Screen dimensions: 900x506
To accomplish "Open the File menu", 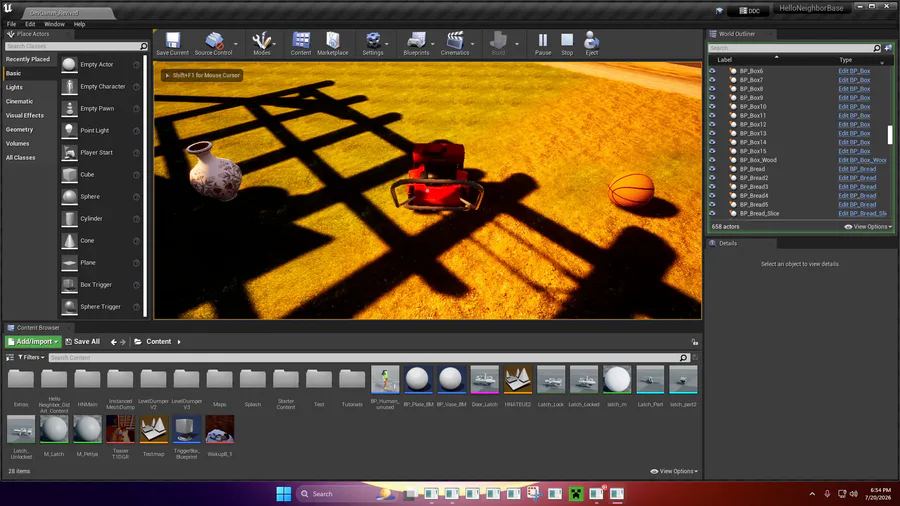I will coord(11,24).
